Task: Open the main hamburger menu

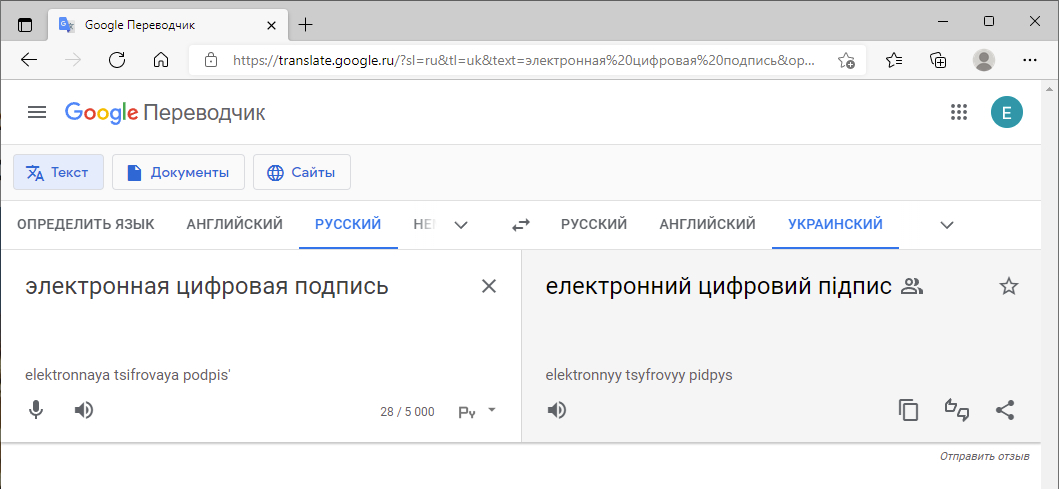Action: [x=37, y=112]
